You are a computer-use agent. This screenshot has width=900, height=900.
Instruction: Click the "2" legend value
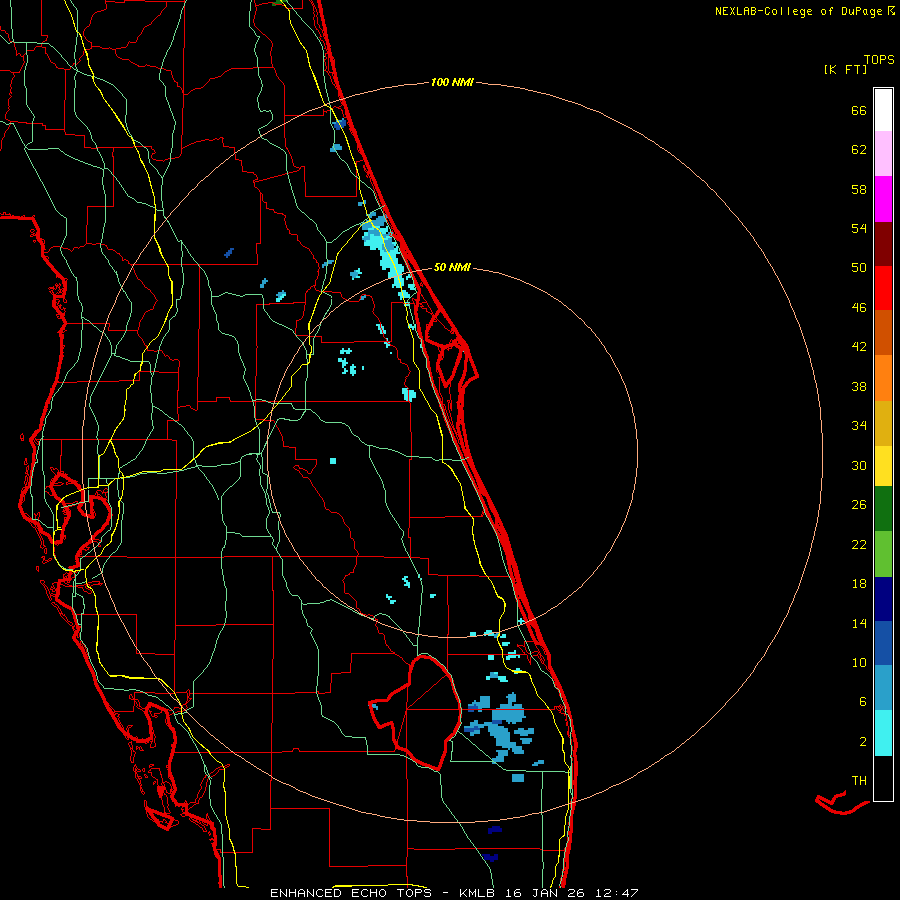[863, 742]
